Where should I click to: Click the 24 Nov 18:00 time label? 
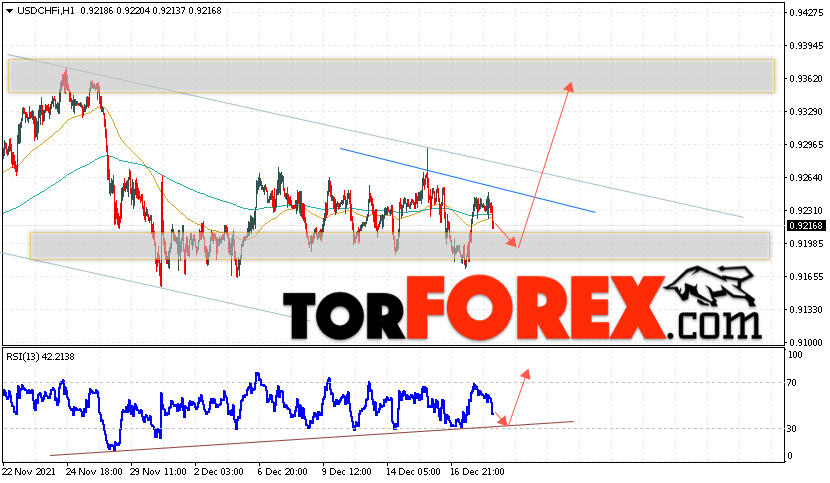(94, 471)
